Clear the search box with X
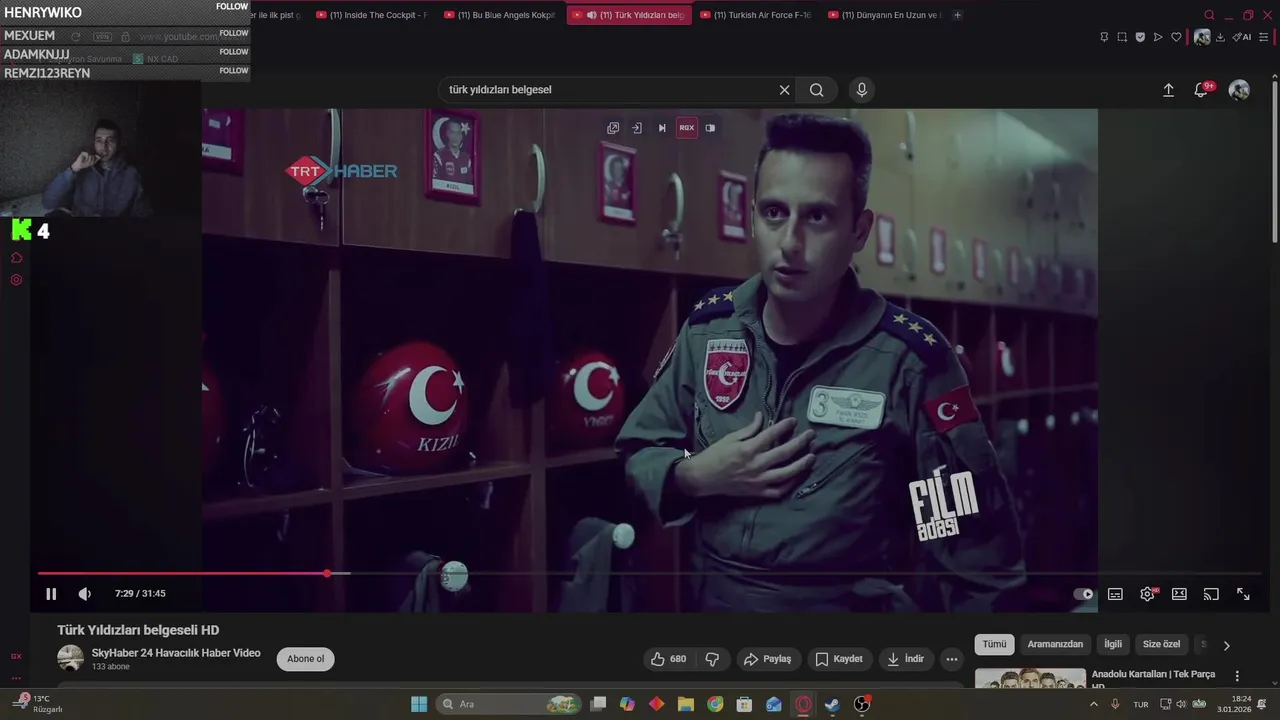This screenshot has width=1280, height=720. (x=785, y=90)
